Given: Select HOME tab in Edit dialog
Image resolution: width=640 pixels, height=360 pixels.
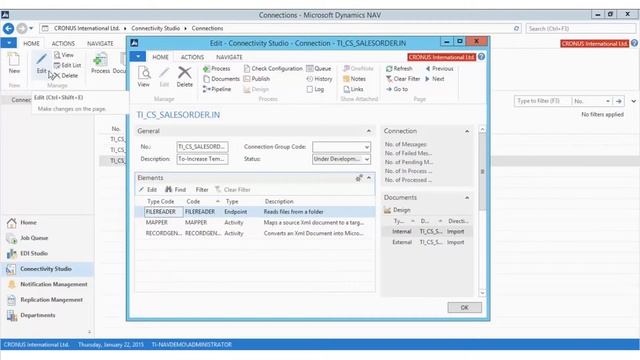Looking at the screenshot, I should point(160,57).
